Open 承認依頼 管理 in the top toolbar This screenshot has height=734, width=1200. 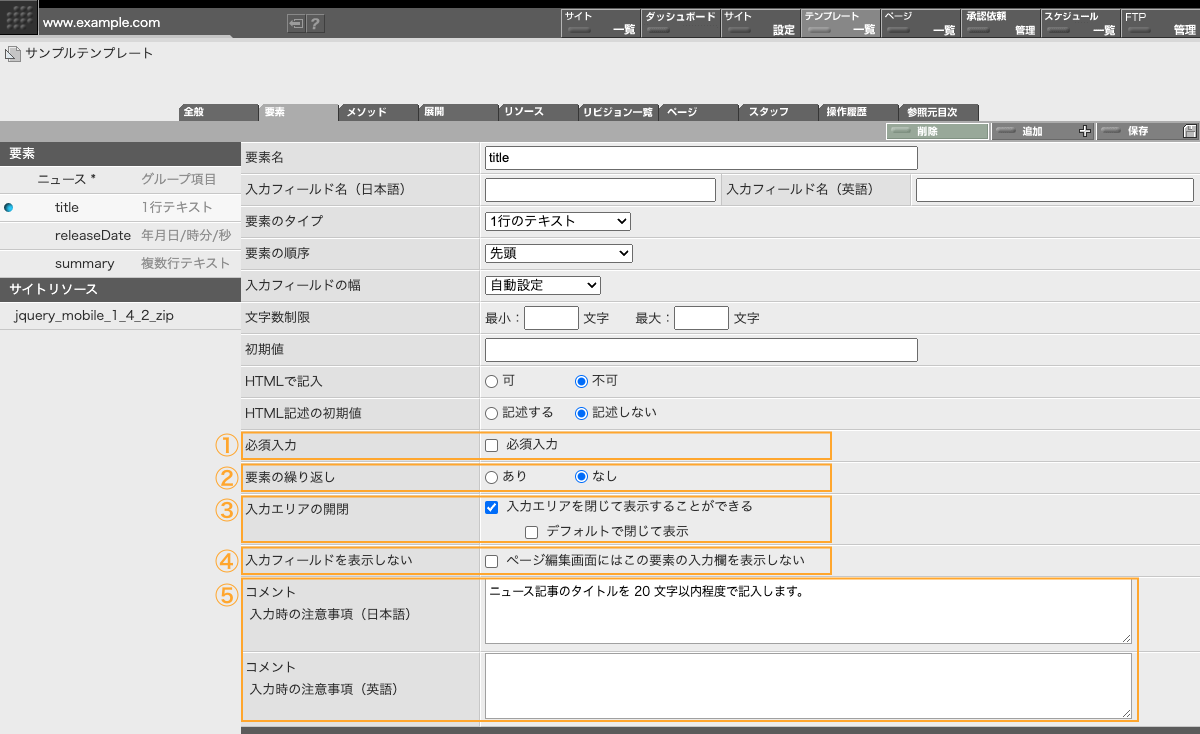tap(1000, 21)
